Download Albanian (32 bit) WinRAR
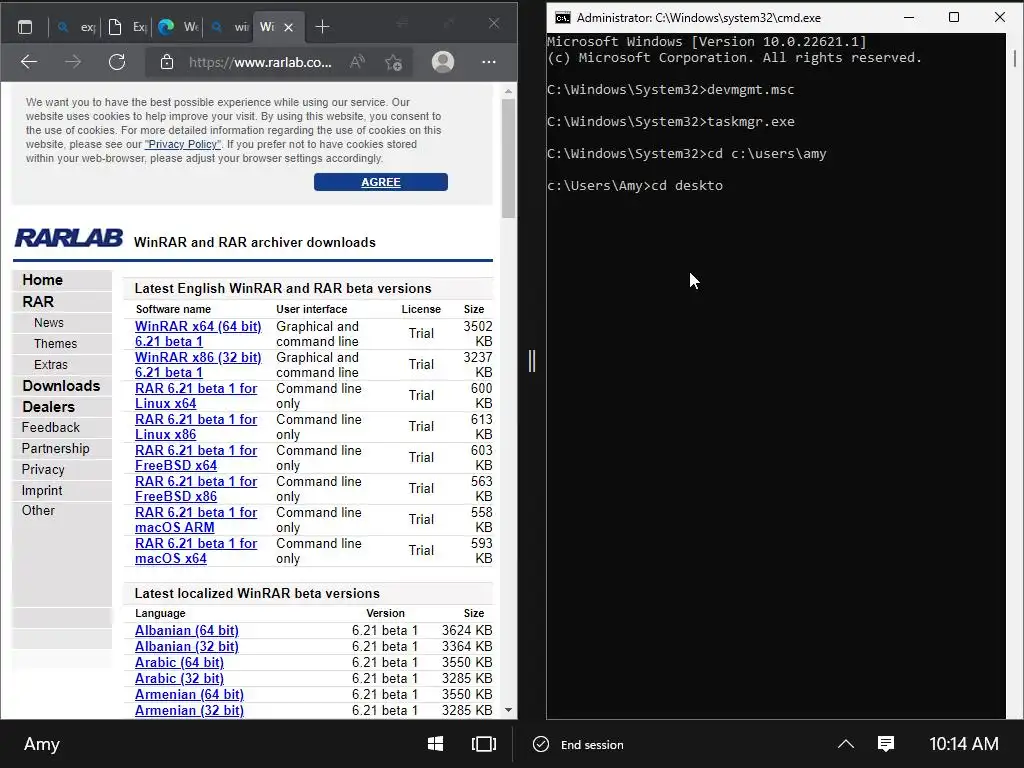The image size is (1024, 768). point(187,647)
